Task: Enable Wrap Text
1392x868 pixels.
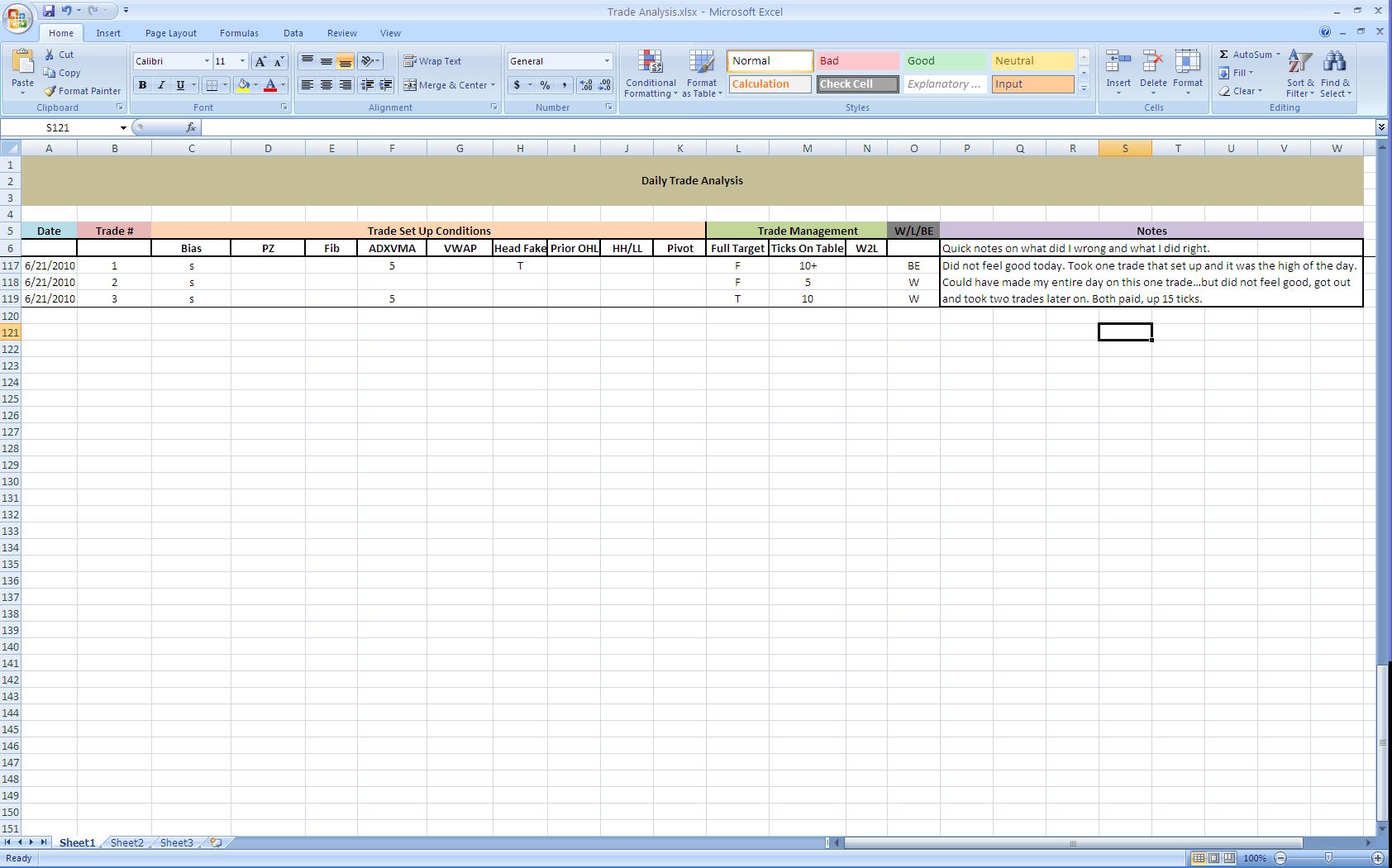Action: (432, 61)
